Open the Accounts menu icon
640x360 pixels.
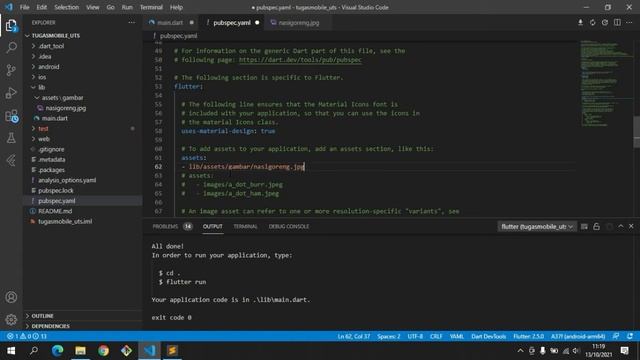click(x=11, y=297)
